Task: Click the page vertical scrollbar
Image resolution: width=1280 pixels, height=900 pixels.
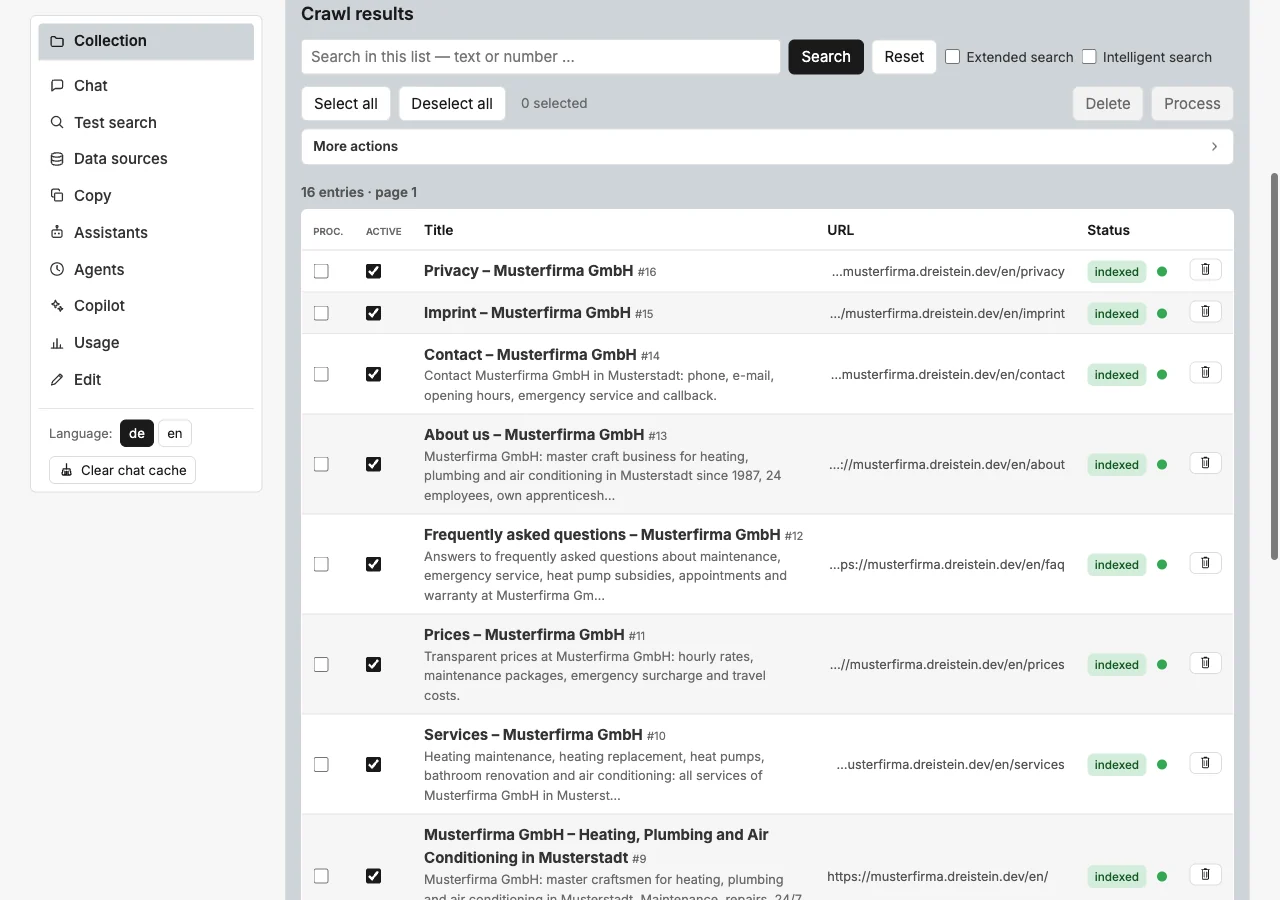Action: (1274, 366)
